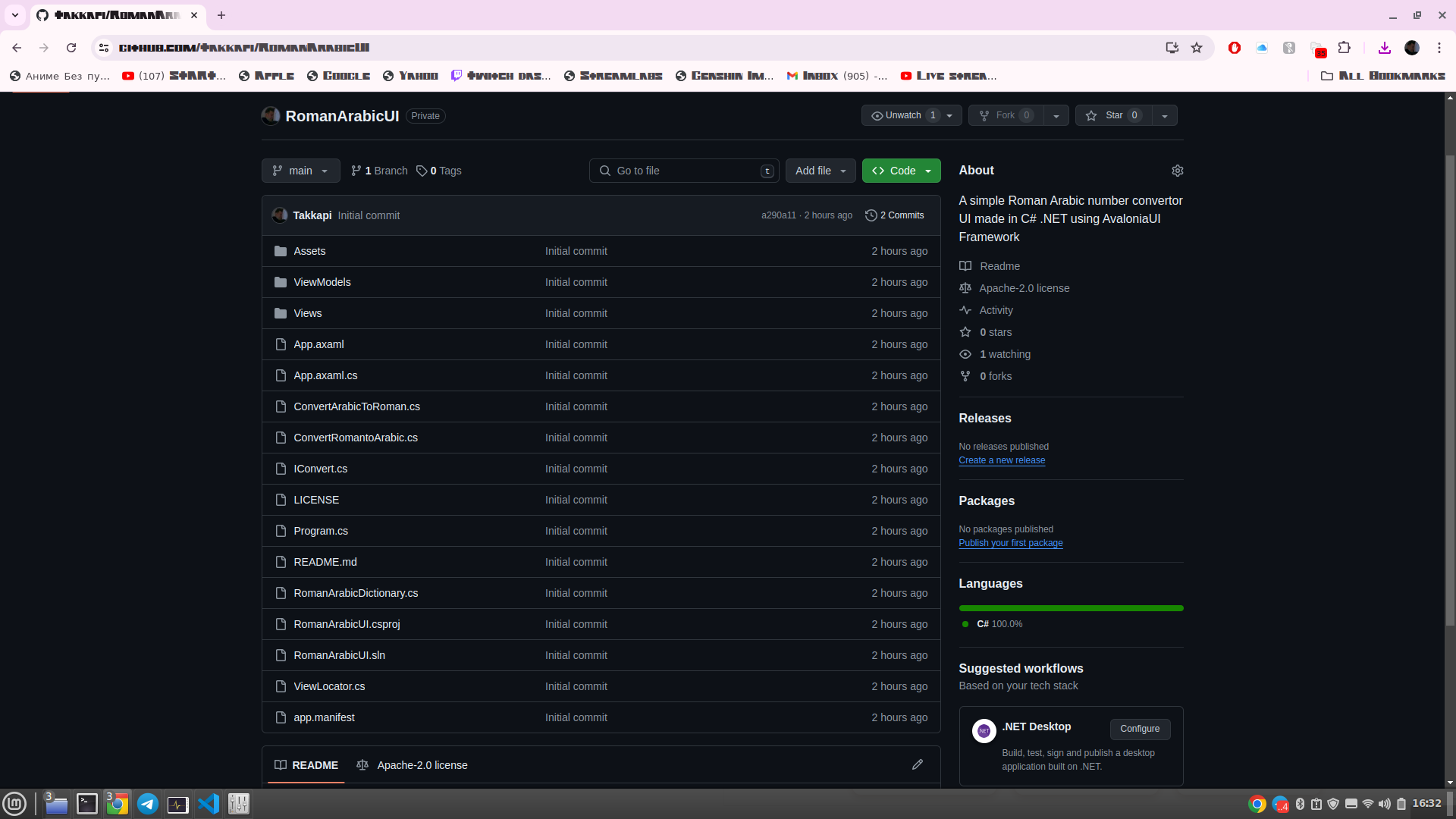The image size is (1456, 819).
Task: Expand Star lists dropdown arrow
Action: point(1165,116)
